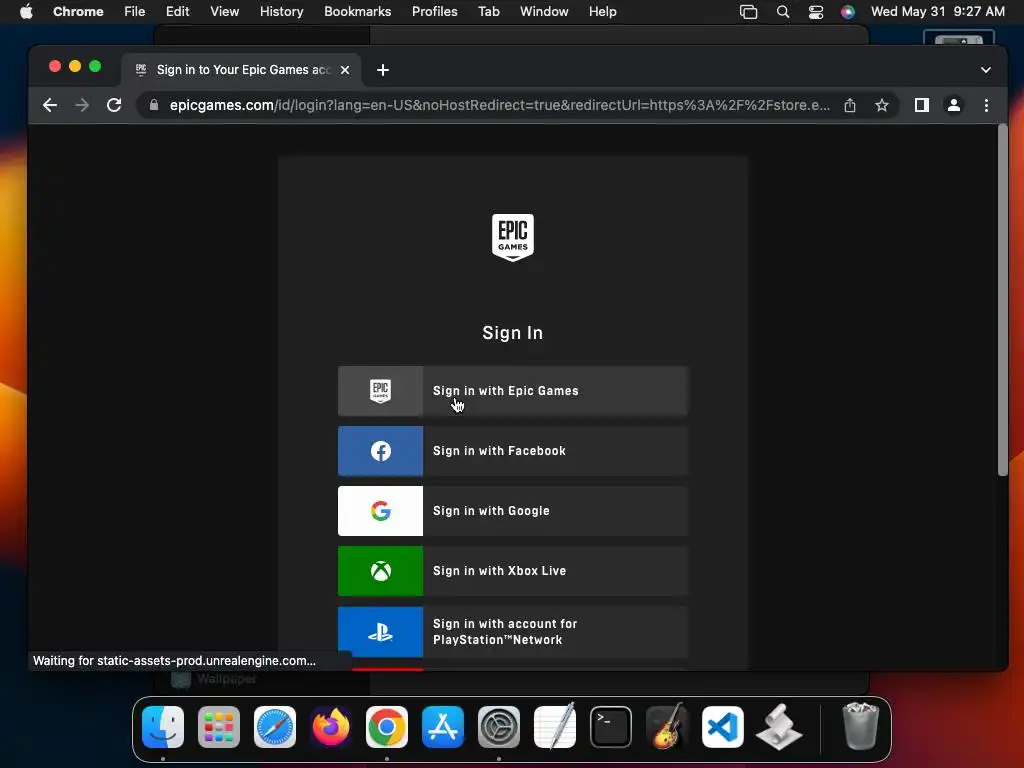Launch Visual Studio Code from the Dock
The image size is (1024, 768).
[x=723, y=727]
